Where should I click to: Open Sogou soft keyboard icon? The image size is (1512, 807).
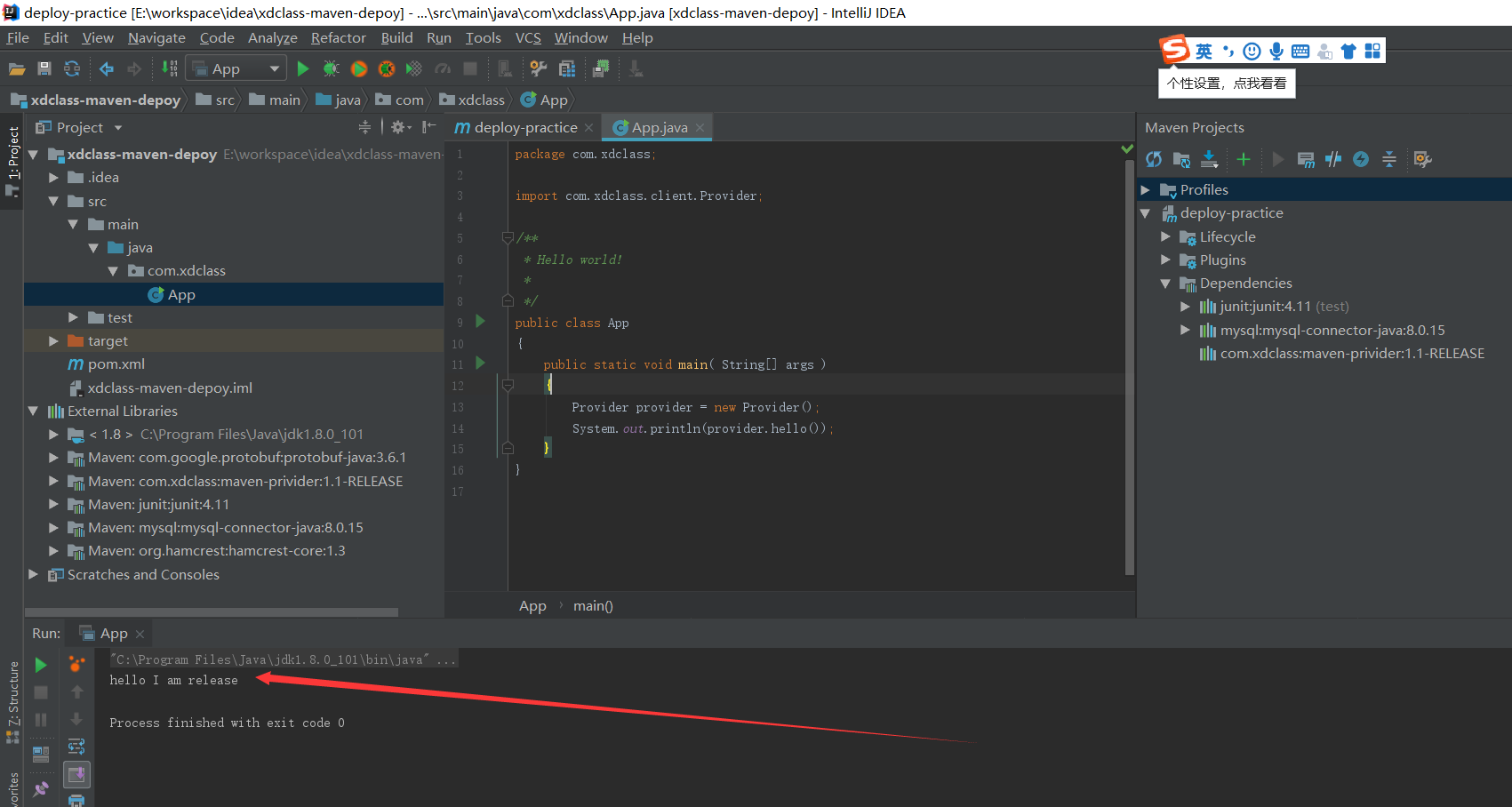[x=1300, y=51]
